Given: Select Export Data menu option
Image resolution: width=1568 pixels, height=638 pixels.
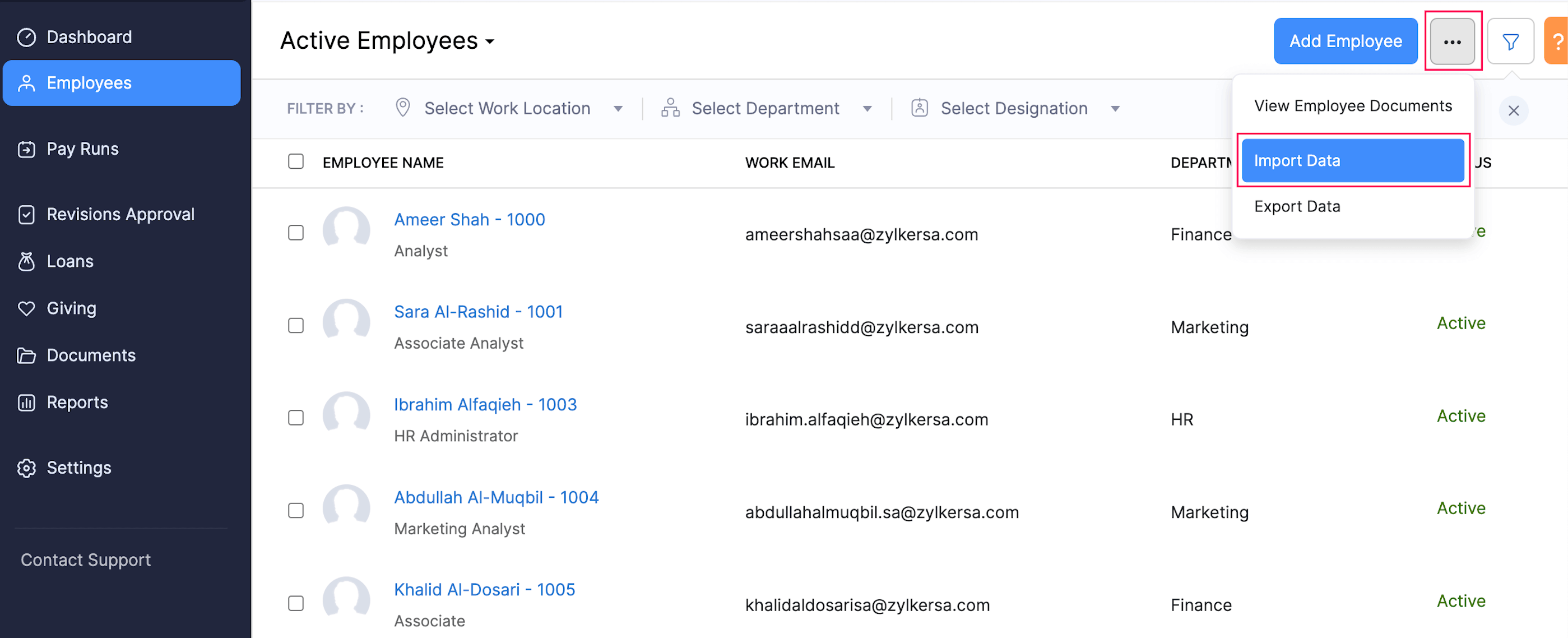Looking at the screenshot, I should click(x=1297, y=206).
